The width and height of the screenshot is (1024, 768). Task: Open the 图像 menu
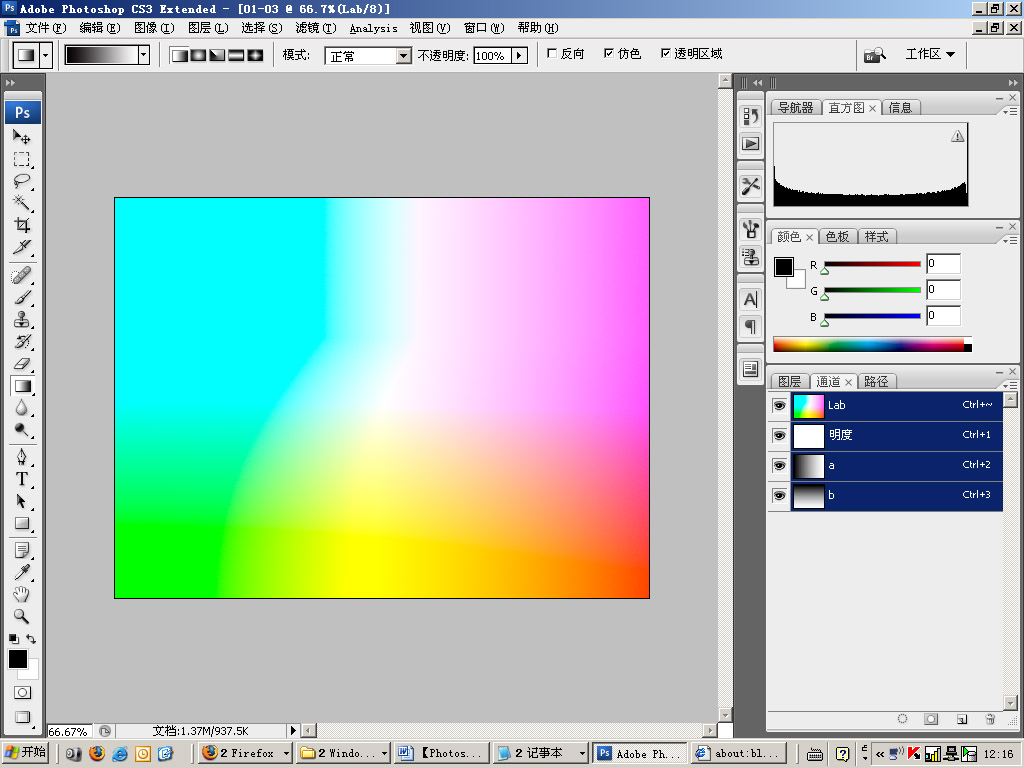click(x=154, y=28)
